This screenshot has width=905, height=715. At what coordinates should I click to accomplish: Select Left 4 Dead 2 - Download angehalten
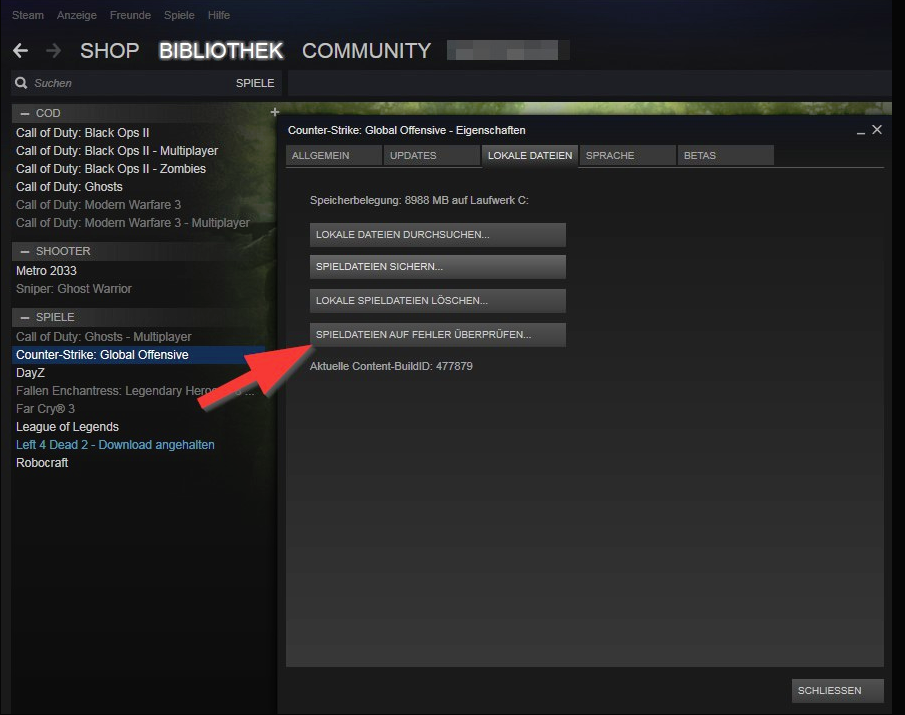[x=115, y=445]
